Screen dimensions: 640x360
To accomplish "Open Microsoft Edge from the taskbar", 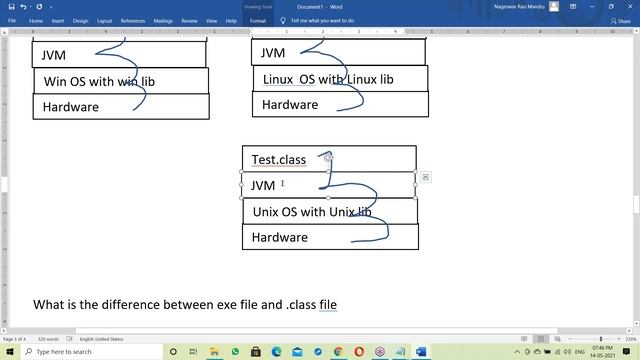I will (x=276, y=351).
